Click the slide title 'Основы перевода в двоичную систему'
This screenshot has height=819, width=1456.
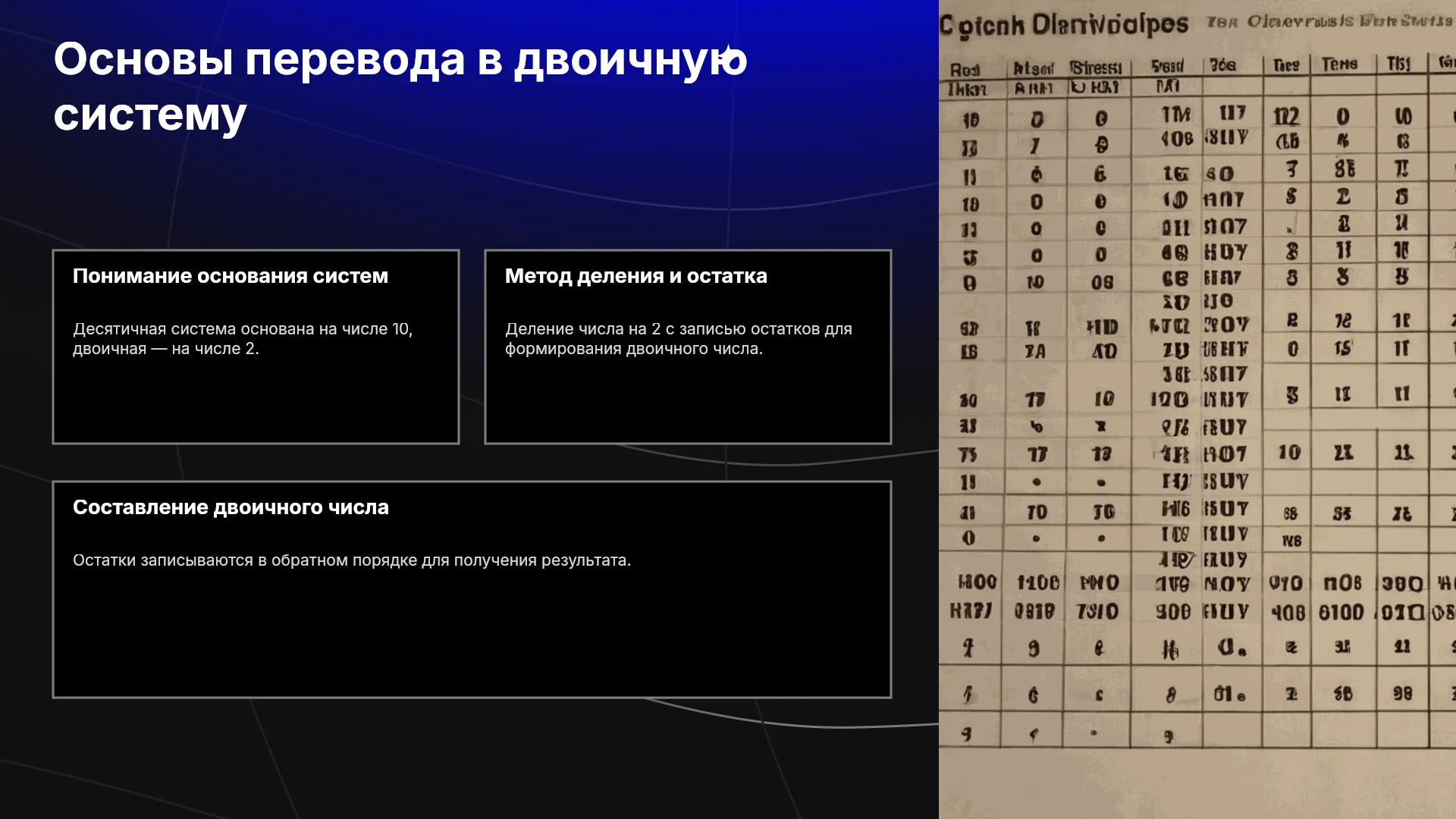[400, 86]
